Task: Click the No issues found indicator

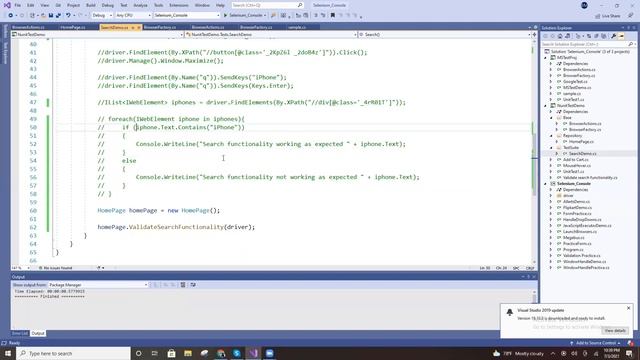Action: [x=55, y=268]
